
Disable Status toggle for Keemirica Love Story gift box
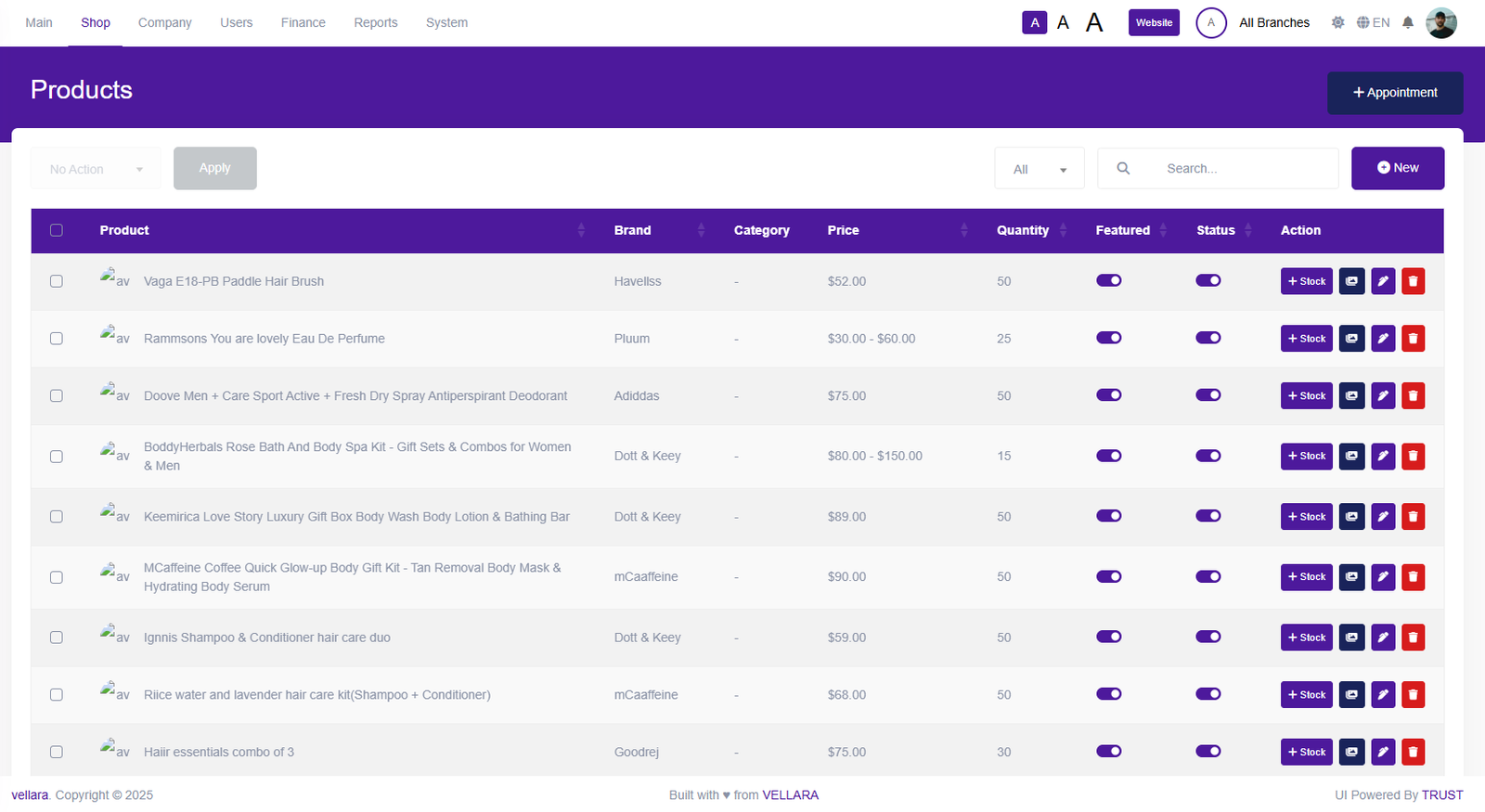click(x=1207, y=516)
